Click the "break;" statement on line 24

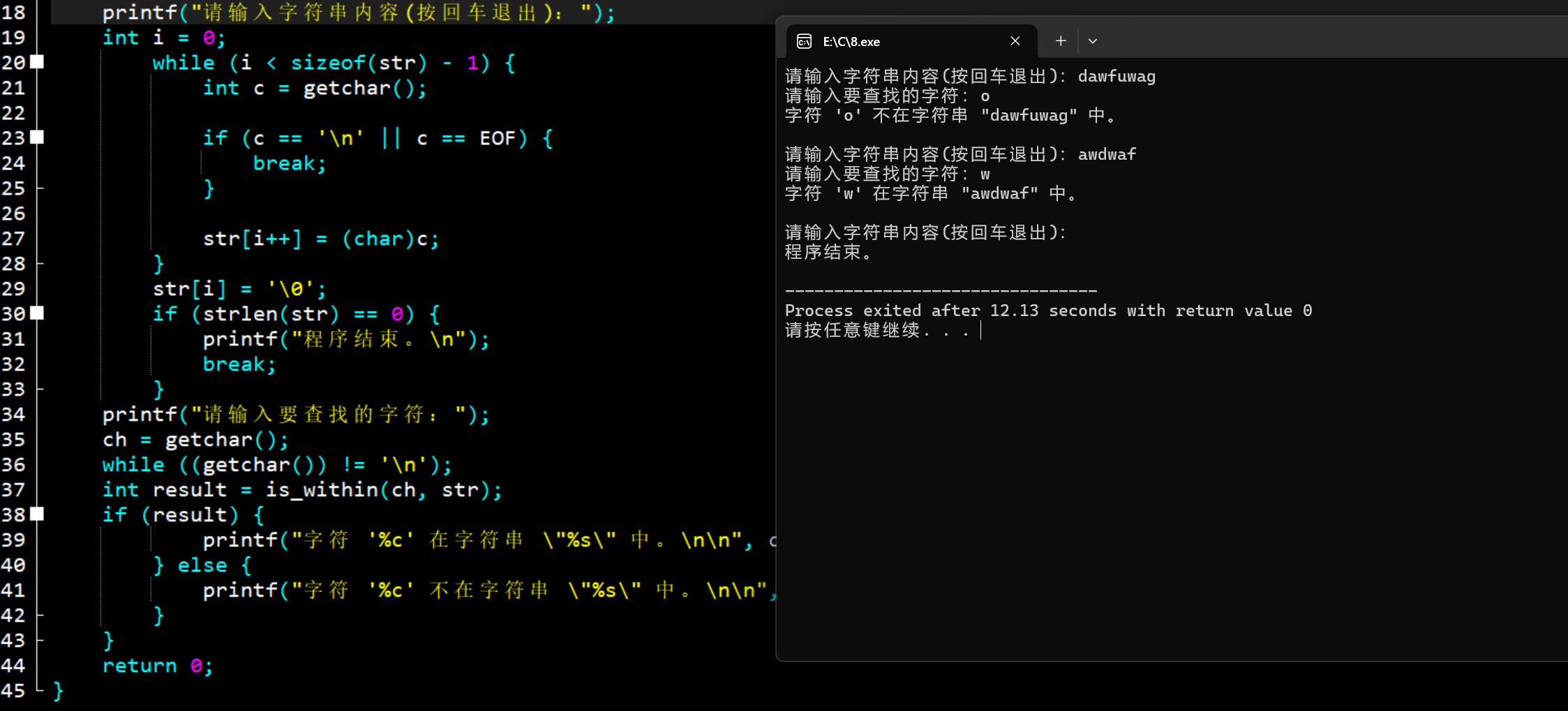[290, 163]
